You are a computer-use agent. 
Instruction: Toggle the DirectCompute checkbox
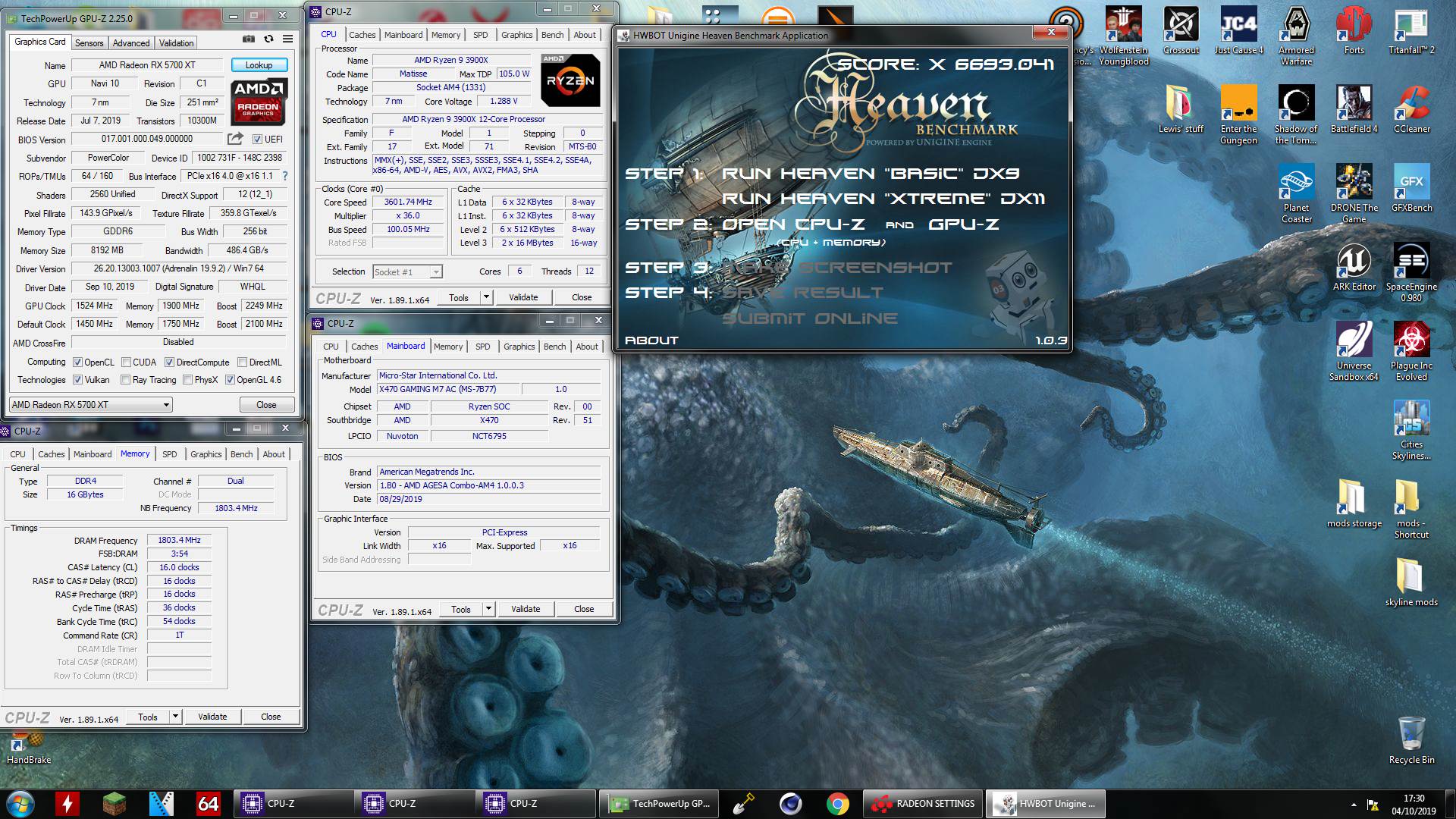(x=169, y=362)
